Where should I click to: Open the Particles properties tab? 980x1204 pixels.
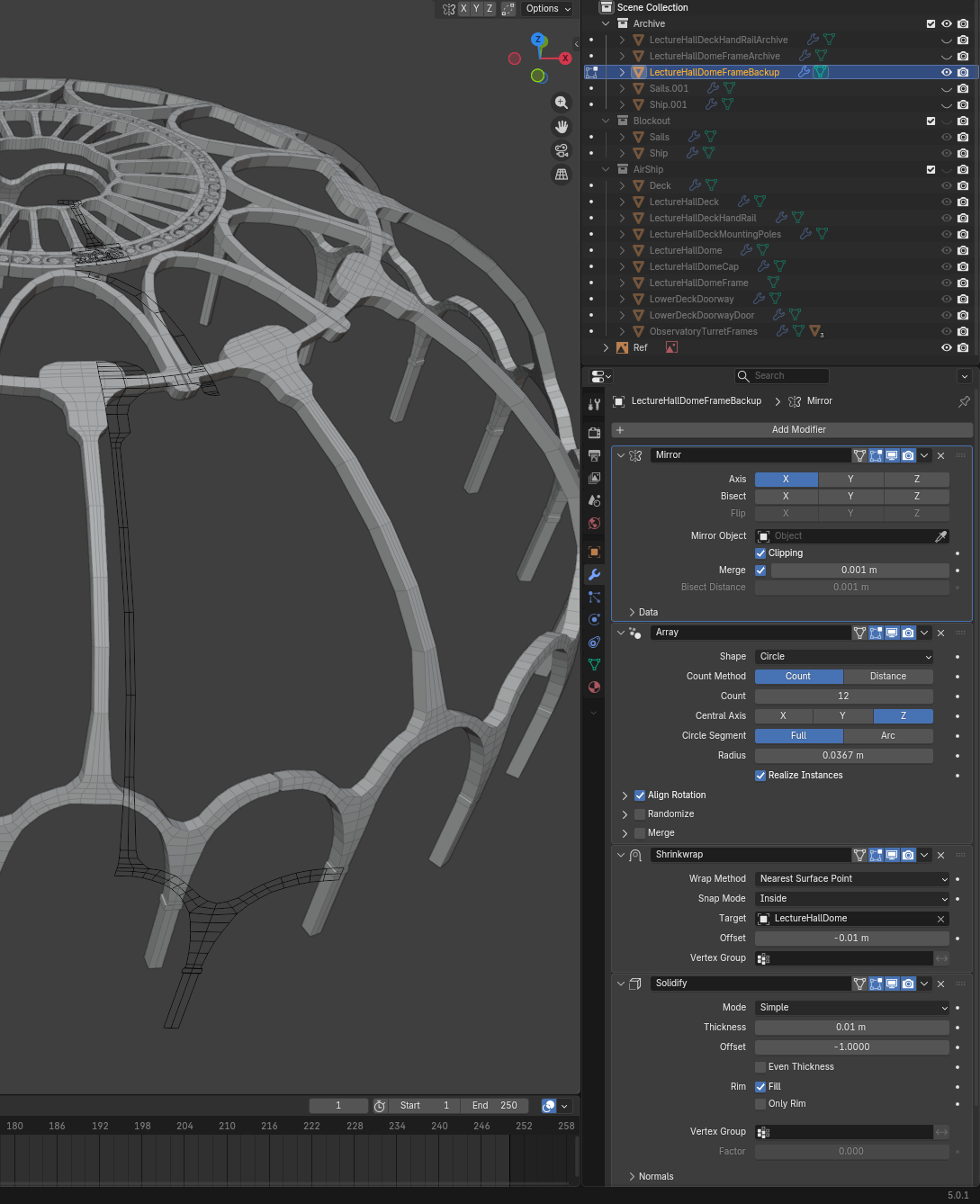point(594,597)
